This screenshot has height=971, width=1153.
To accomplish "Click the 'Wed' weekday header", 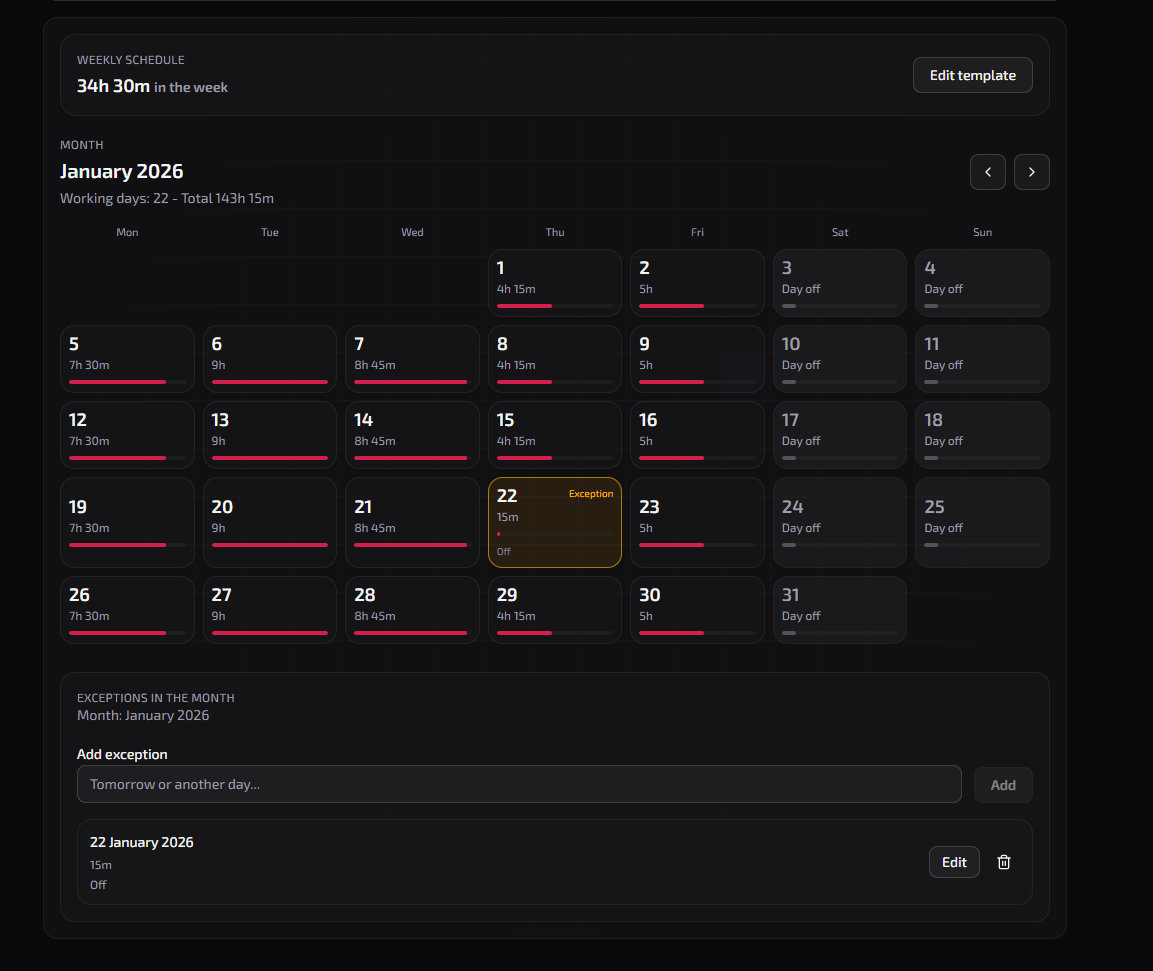I will [x=413, y=232].
